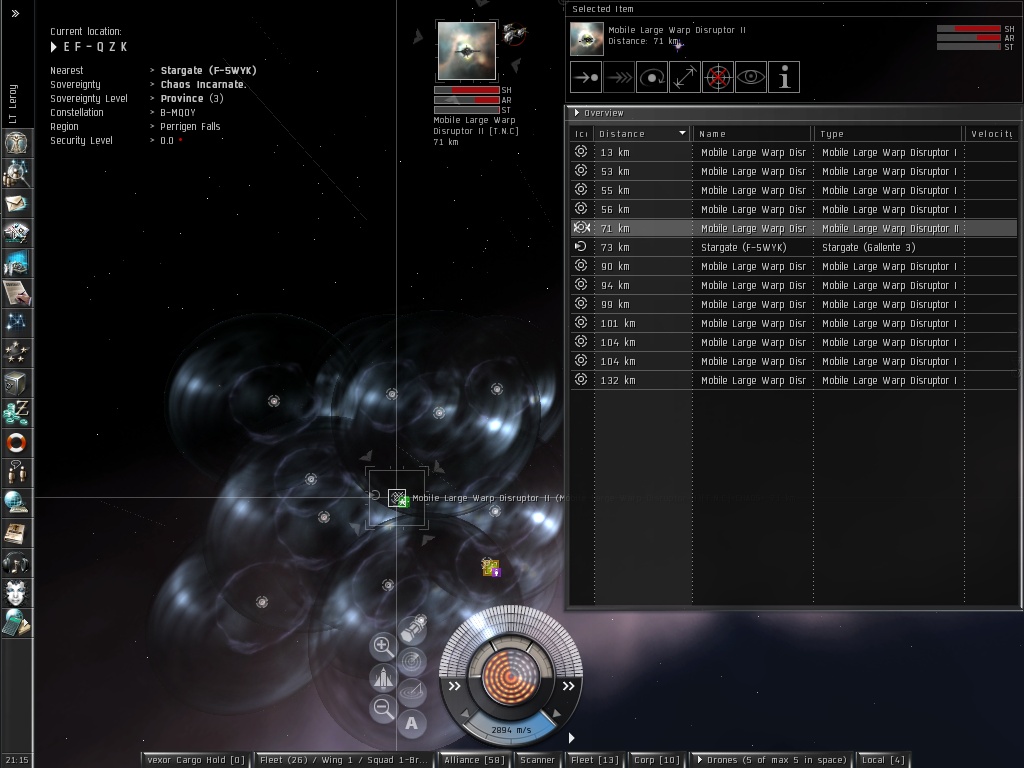Click the Approach selected item button
The image size is (1024, 768).
click(x=586, y=78)
